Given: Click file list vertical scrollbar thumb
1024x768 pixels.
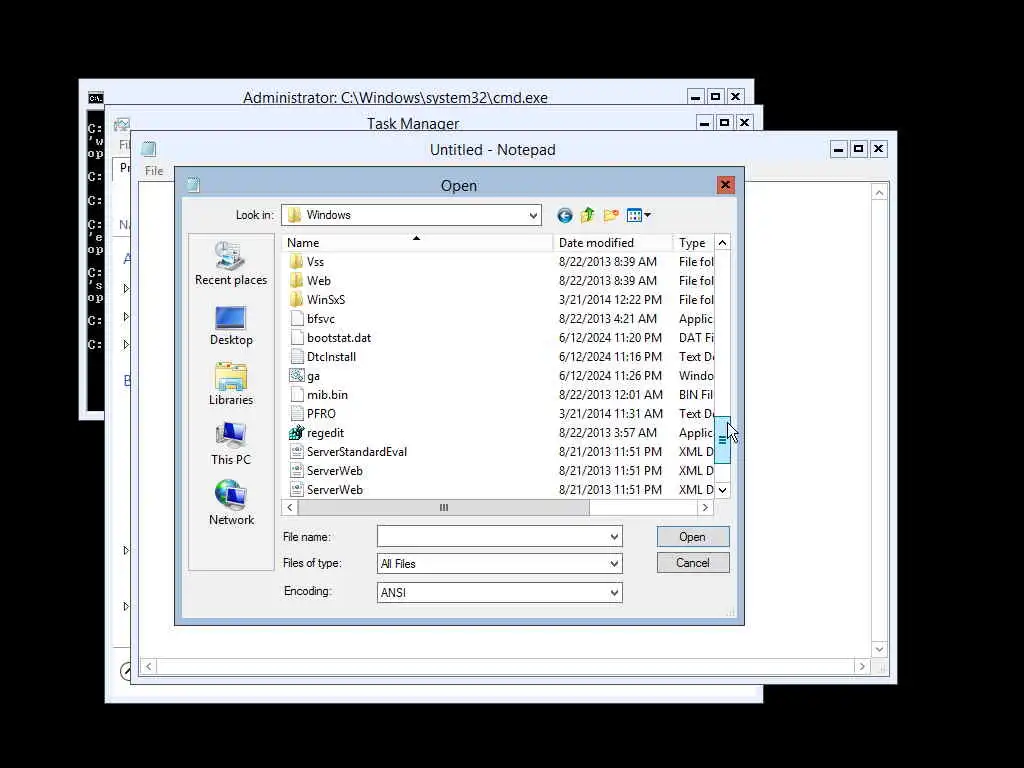Looking at the screenshot, I should click(x=722, y=440).
